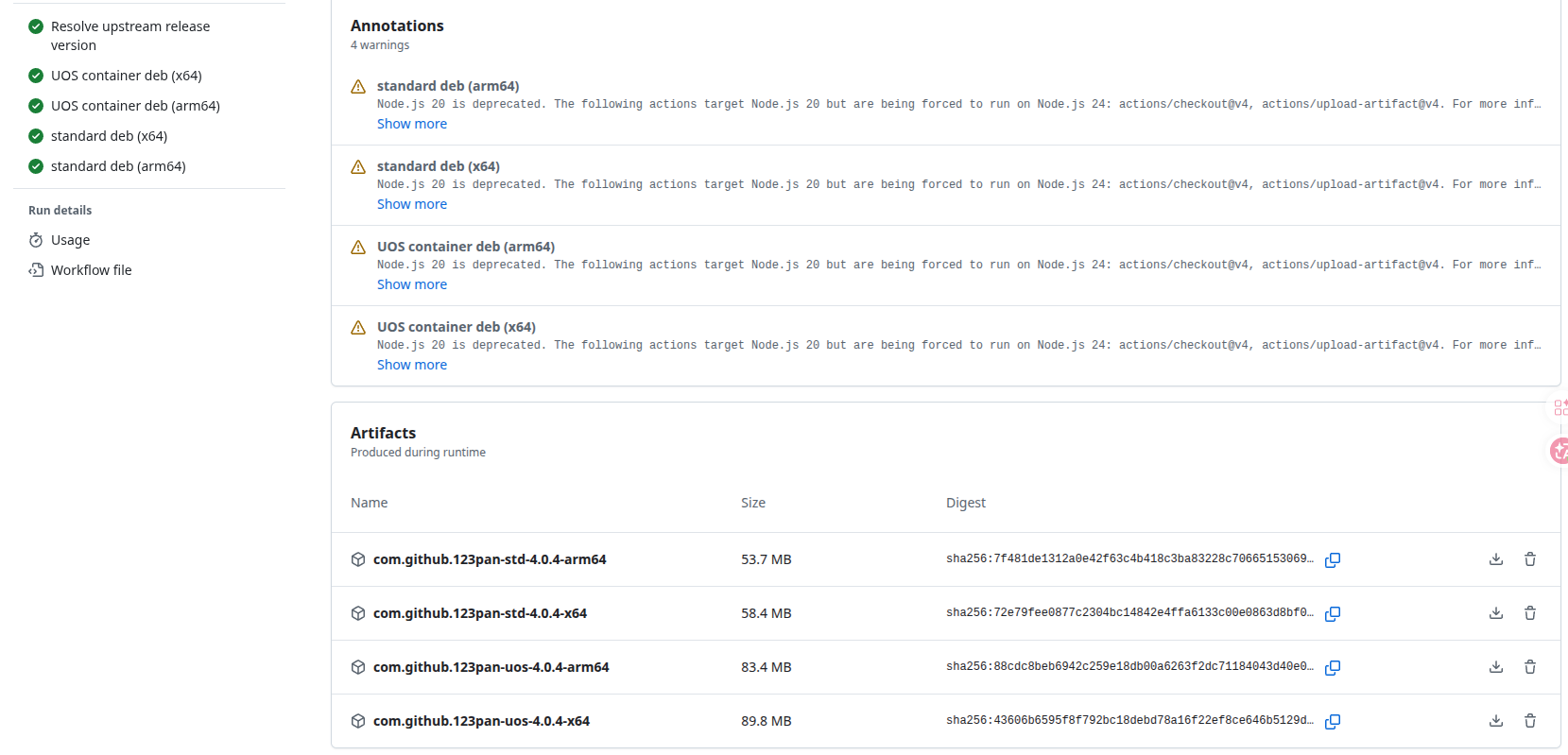The height and width of the screenshot is (755, 1568).
Task: Click the package icon beside 123pan-std-4.0.4-arm64
Action: click(x=358, y=559)
